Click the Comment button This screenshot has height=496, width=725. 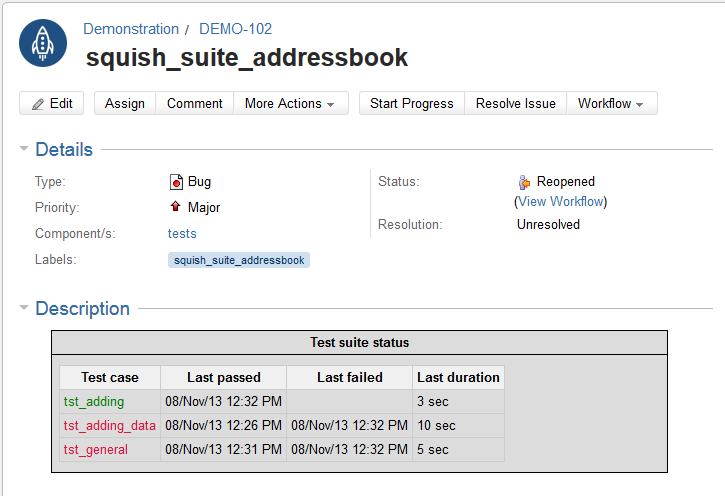[x=194, y=104]
